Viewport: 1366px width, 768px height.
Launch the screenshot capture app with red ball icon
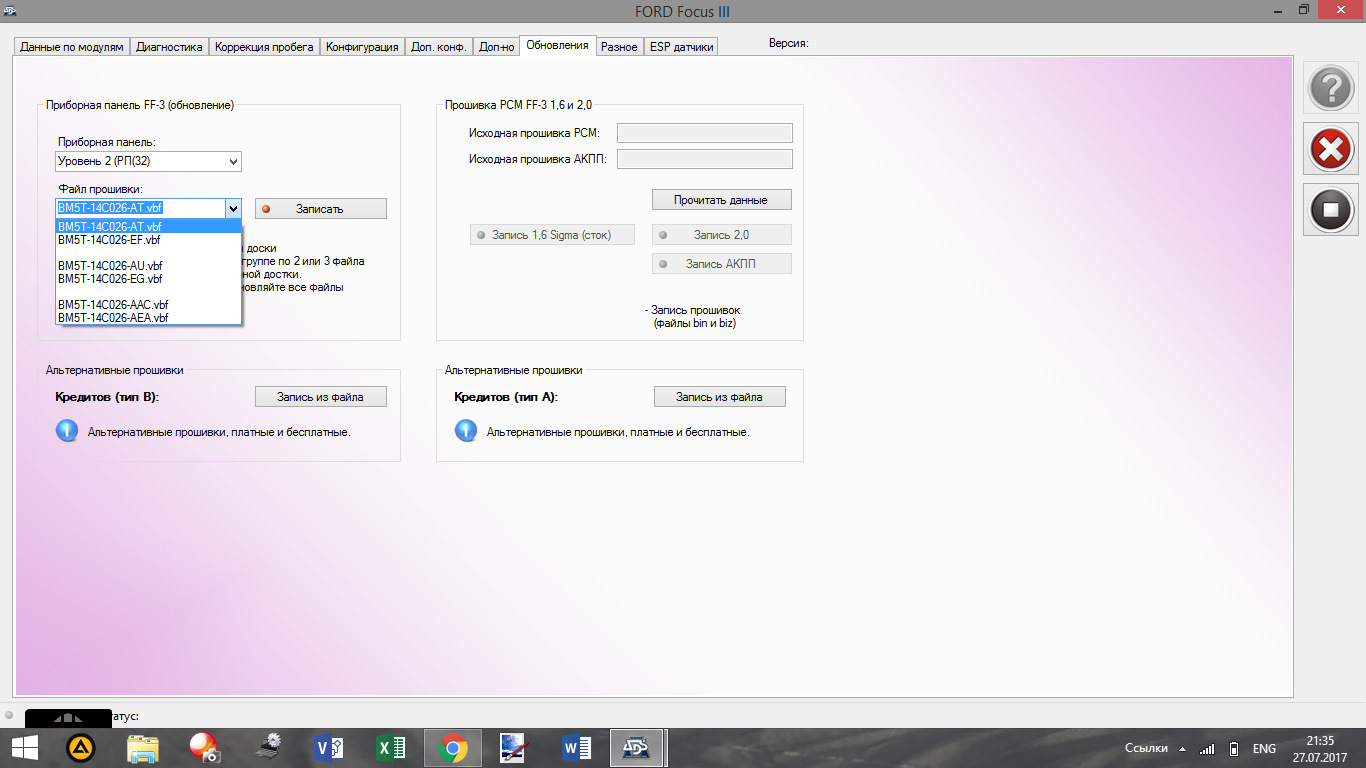[205, 748]
